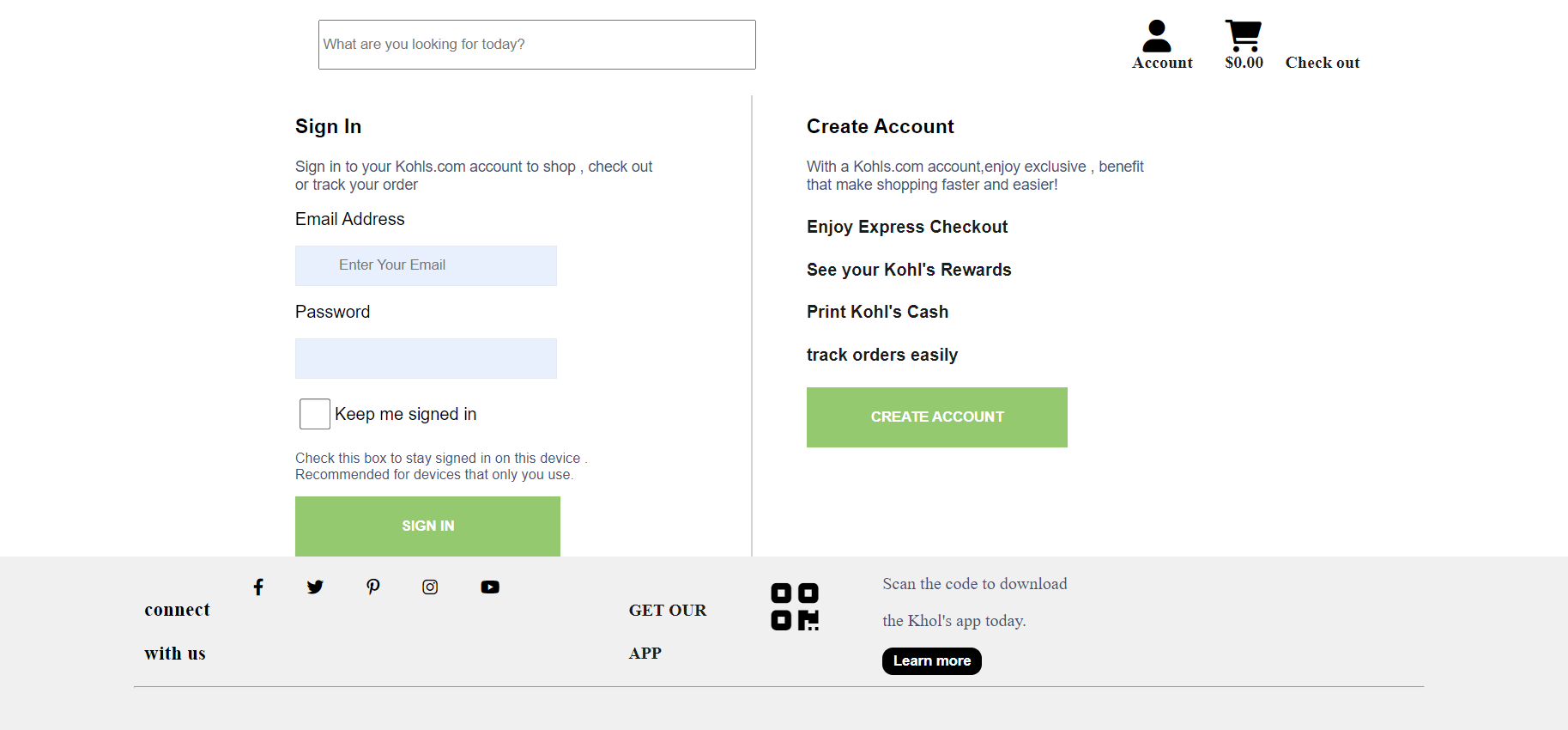Select the Learn more button
The height and width of the screenshot is (730, 1568).
[x=931, y=660]
